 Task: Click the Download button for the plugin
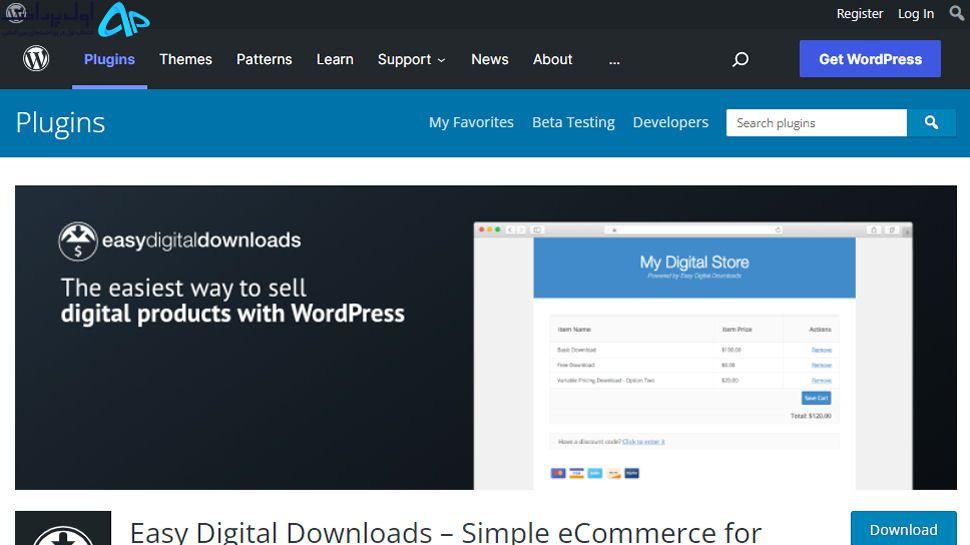pyautogui.click(x=903, y=529)
